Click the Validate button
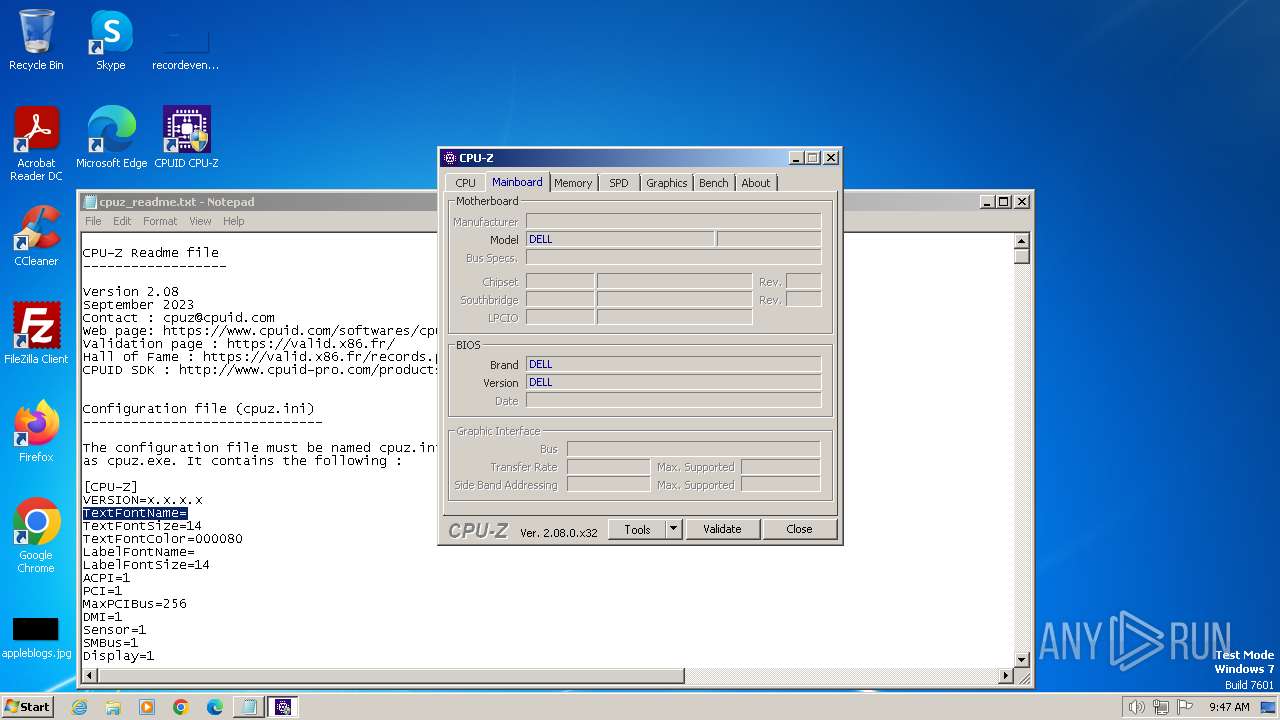Image resolution: width=1280 pixels, height=720 pixels. pos(722,530)
